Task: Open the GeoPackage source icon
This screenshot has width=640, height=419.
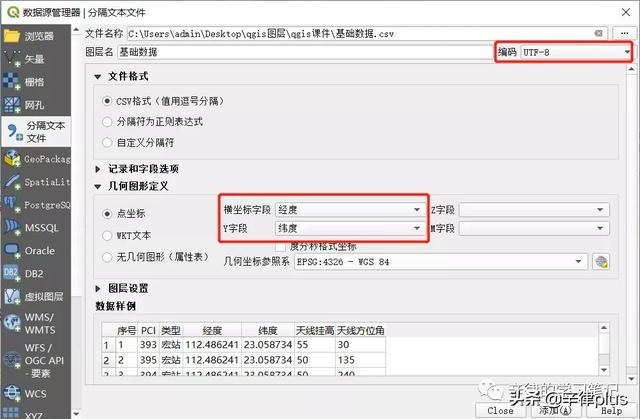Action: pos(14,158)
